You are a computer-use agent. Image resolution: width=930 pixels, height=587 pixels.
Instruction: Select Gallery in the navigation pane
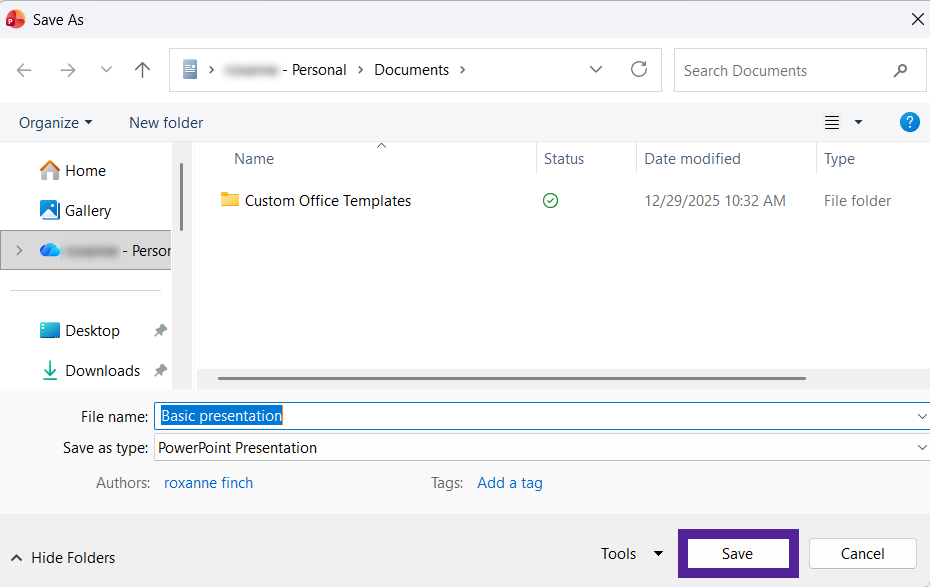[87, 211]
